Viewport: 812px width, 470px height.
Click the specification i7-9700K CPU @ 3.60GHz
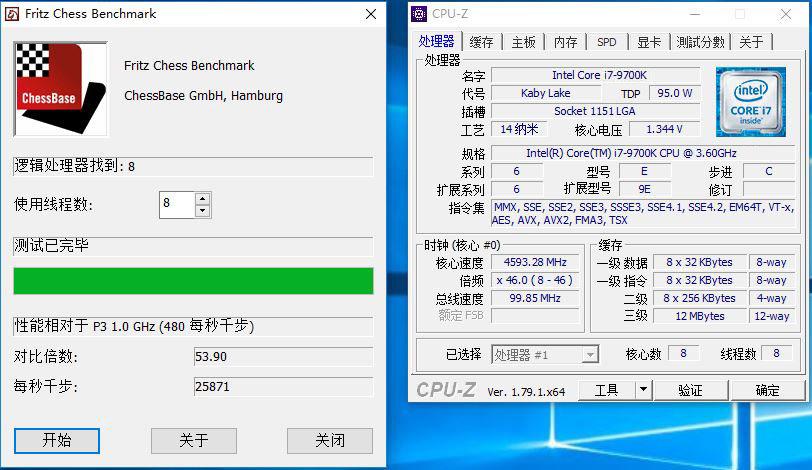click(x=643, y=153)
